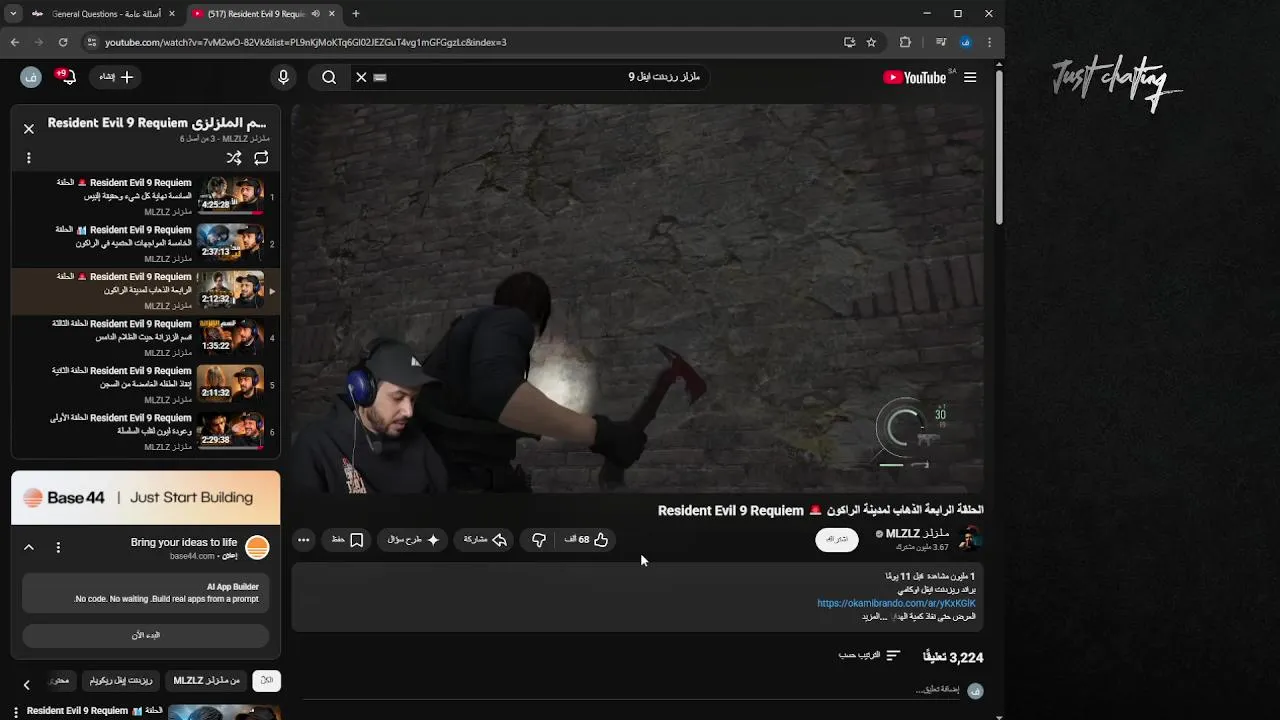The height and width of the screenshot is (720, 1280).
Task: Play playlist video with 2:11:32 duration
Action: point(145,384)
